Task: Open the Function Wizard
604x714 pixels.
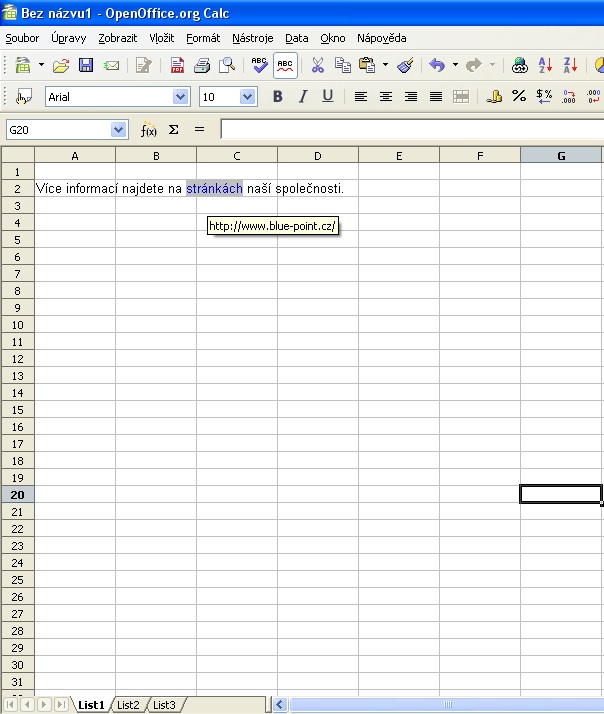Action: coord(148,130)
